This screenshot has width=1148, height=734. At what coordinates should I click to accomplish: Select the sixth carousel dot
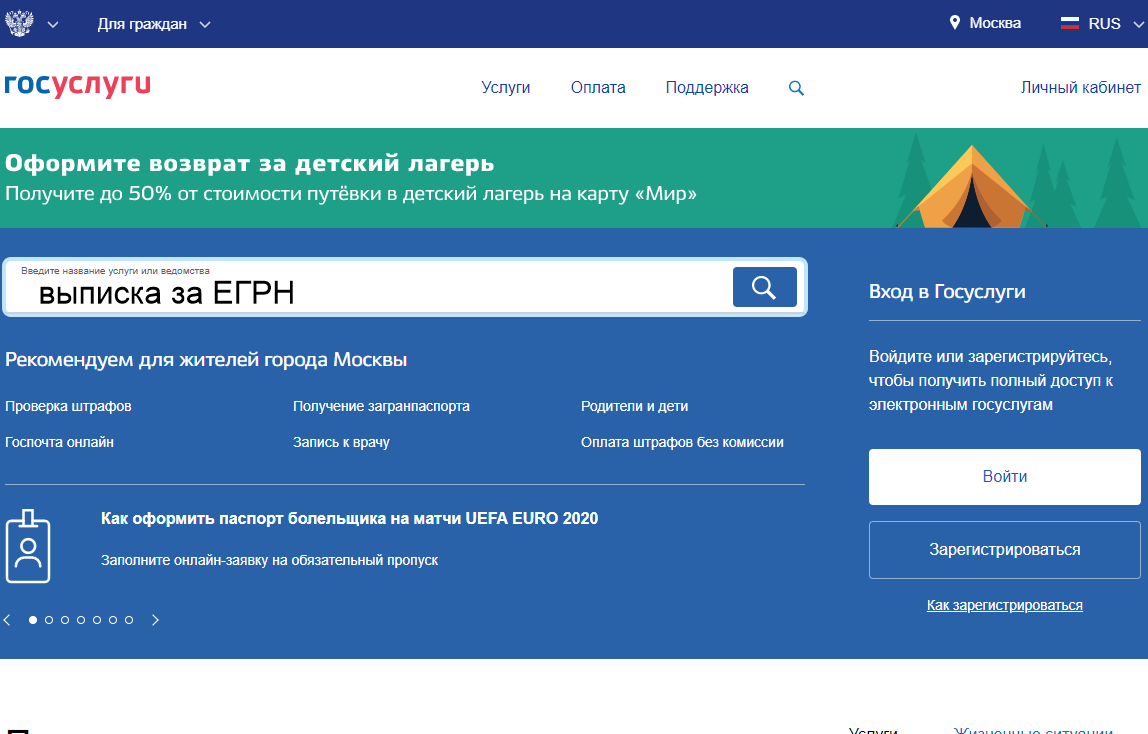(113, 620)
